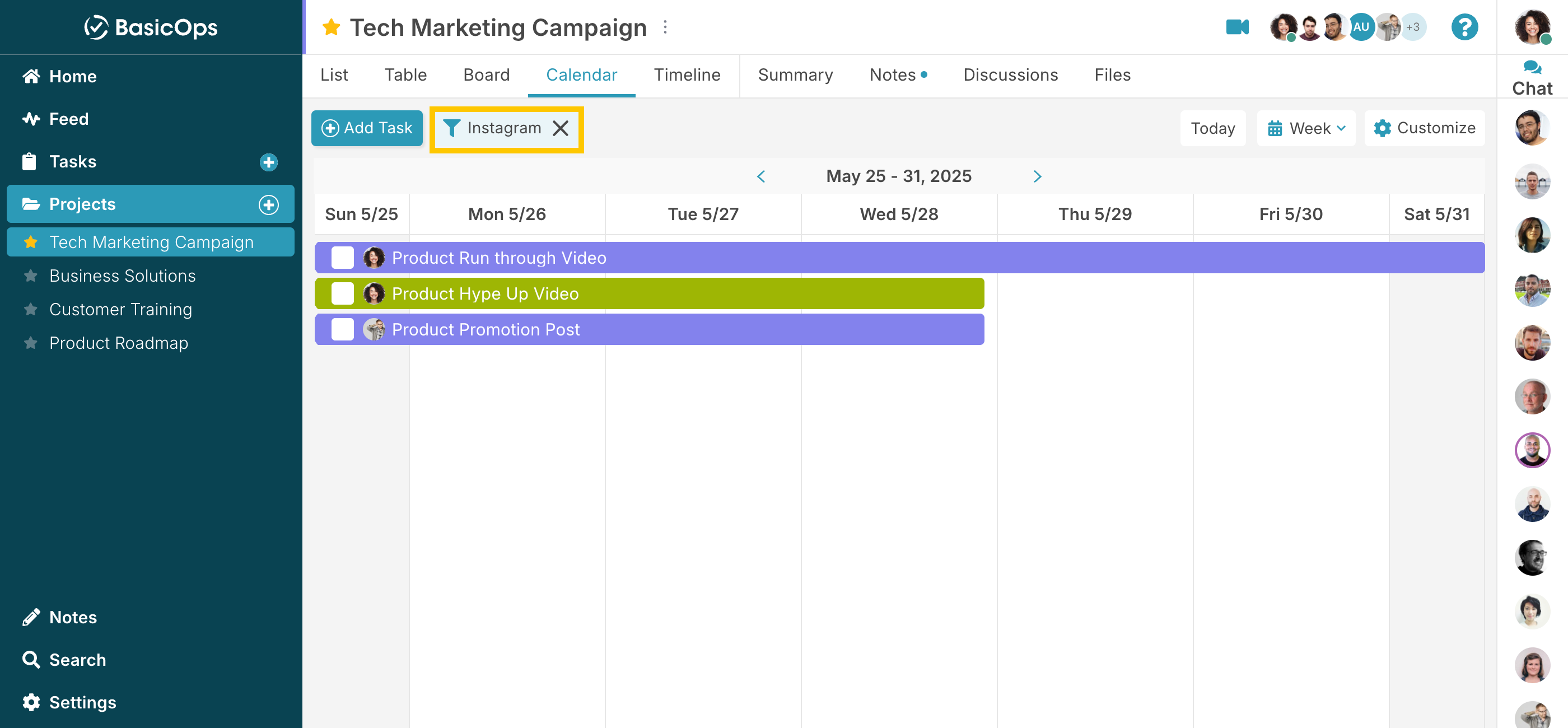1568x728 pixels.
Task: Switch to the List tab
Action: click(x=334, y=75)
